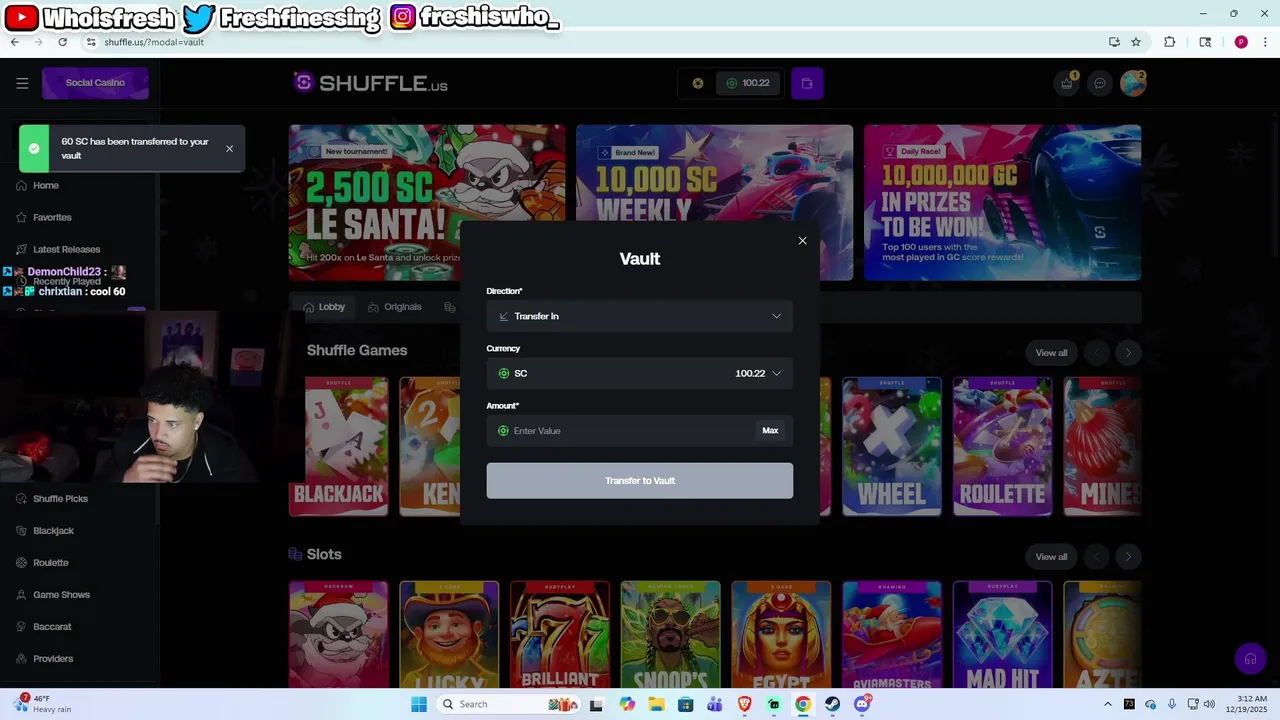Image resolution: width=1280 pixels, height=720 pixels.
Task: View all Slots
Action: click(x=1051, y=557)
